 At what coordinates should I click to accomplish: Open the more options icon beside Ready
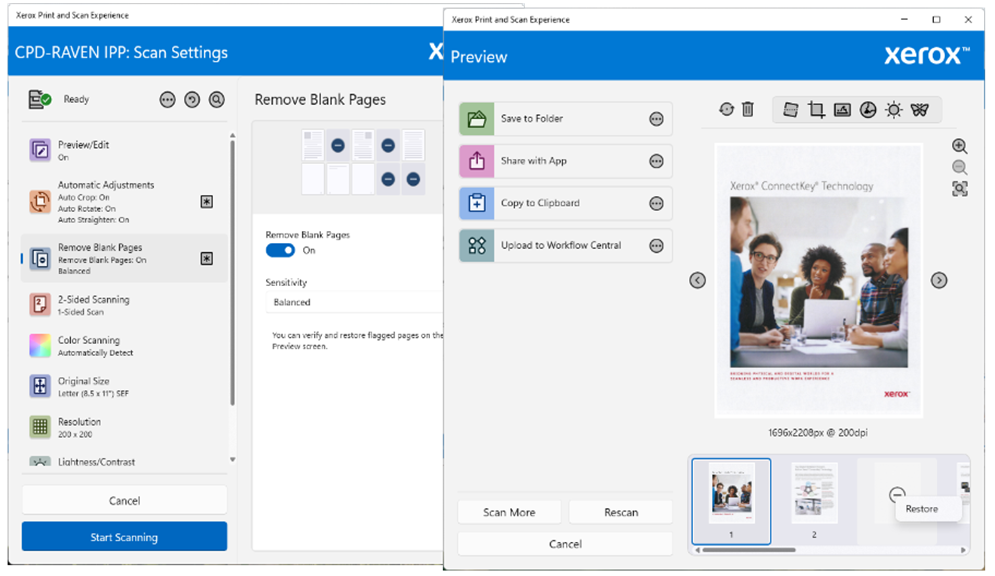[168, 100]
